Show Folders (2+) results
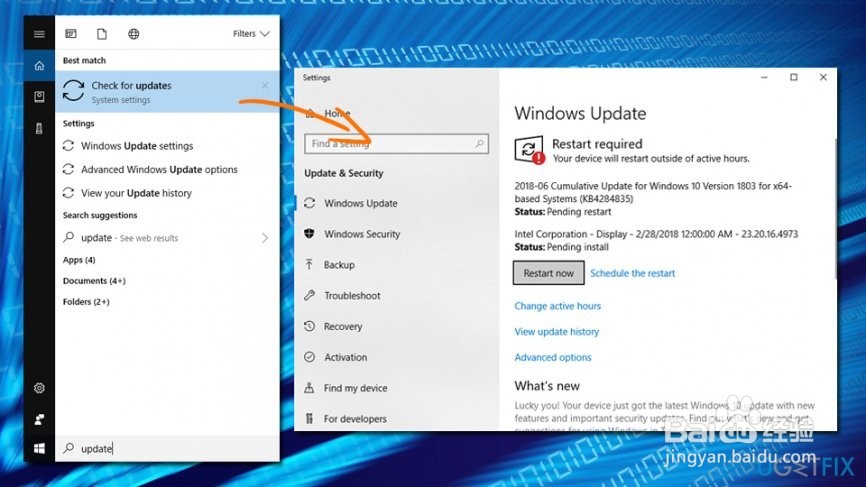Viewport: 866px width, 487px height. pyautogui.click(x=86, y=301)
